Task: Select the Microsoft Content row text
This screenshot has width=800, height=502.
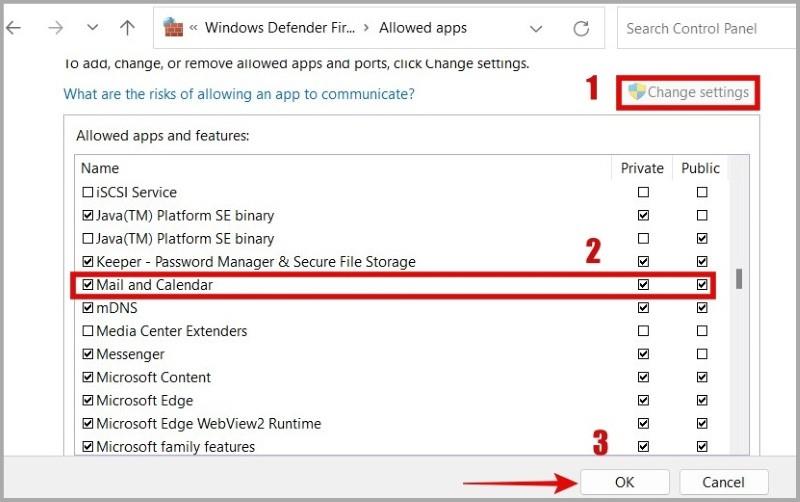Action: (154, 378)
